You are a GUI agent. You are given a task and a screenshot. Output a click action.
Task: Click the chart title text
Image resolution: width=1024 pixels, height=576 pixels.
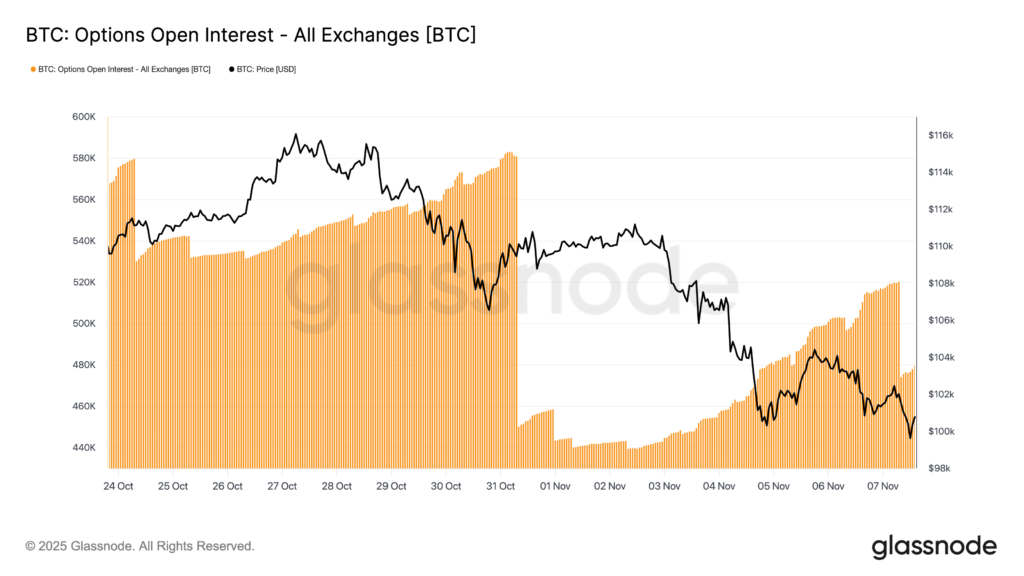[x=250, y=36]
